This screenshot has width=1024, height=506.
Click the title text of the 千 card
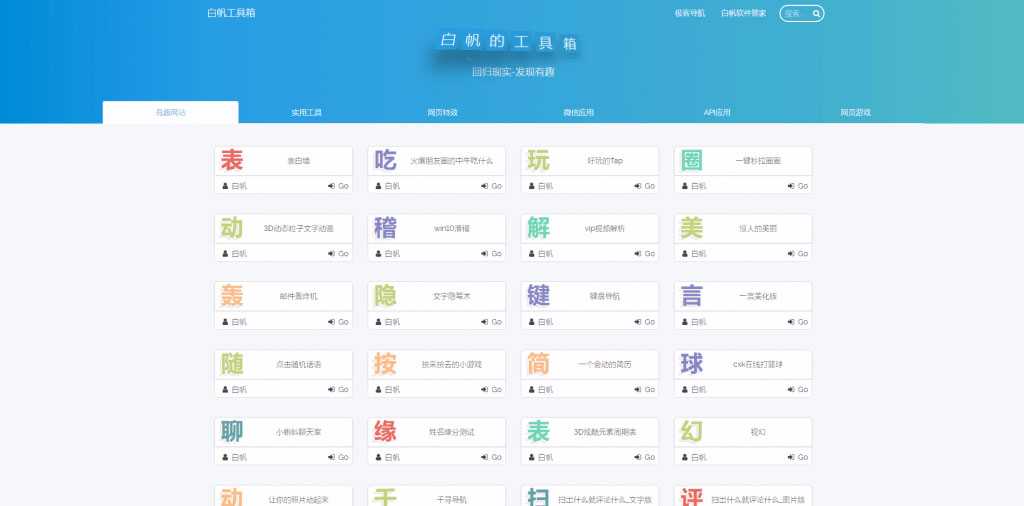pyautogui.click(x=451, y=500)
